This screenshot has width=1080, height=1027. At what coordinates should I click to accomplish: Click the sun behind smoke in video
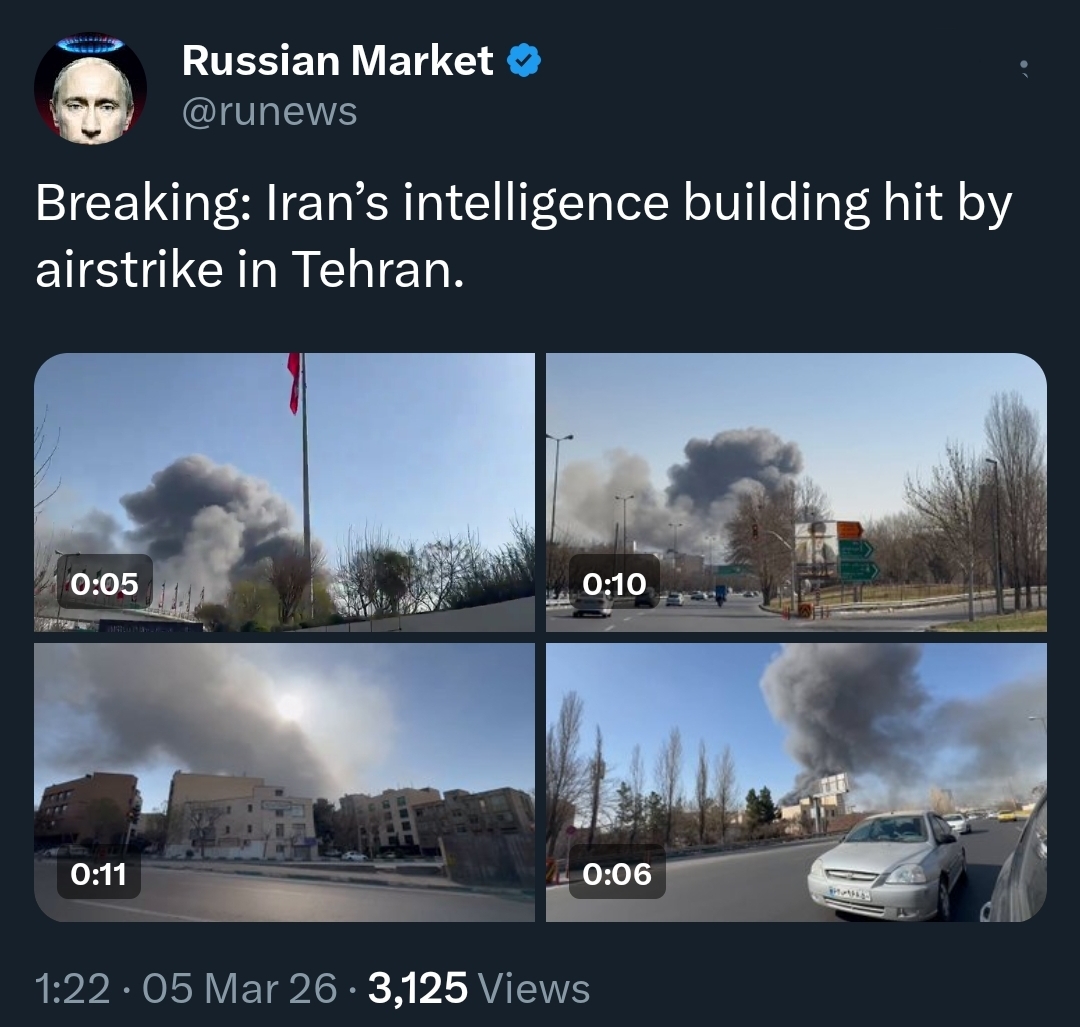point(289,706)
